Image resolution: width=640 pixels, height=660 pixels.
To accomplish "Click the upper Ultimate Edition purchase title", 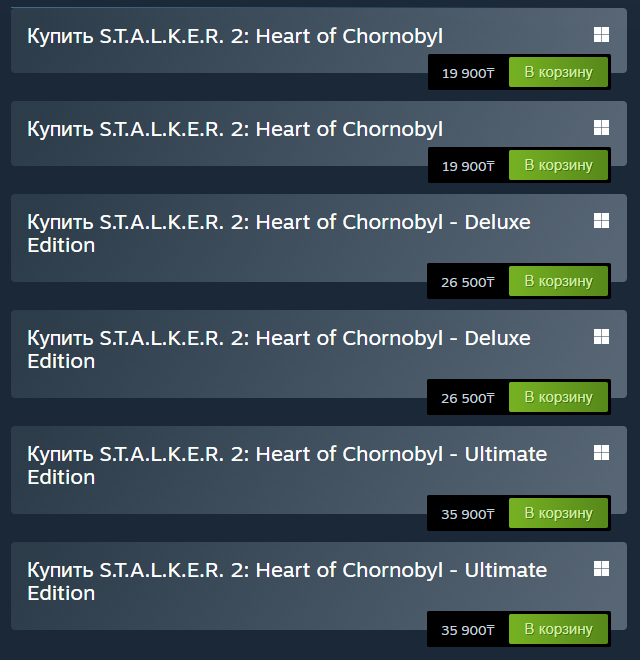I will pos(286,465).
